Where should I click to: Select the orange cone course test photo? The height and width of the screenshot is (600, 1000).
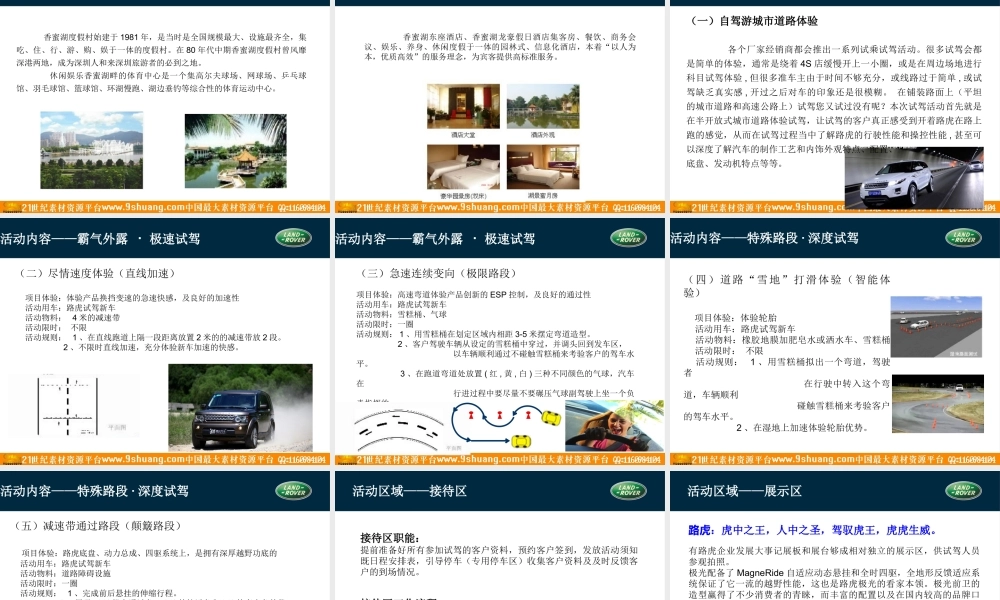coord(936,327)
